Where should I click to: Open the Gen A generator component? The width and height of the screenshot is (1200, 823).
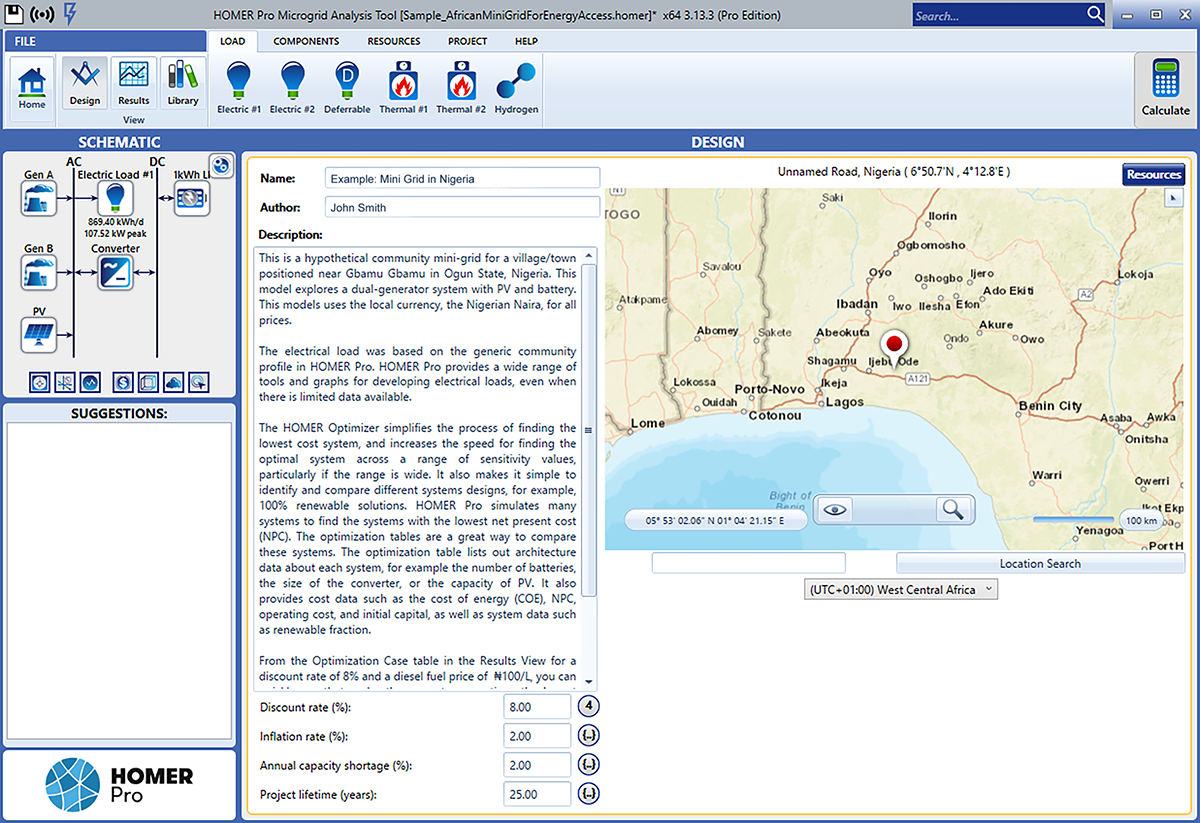(x=39, y=198)
